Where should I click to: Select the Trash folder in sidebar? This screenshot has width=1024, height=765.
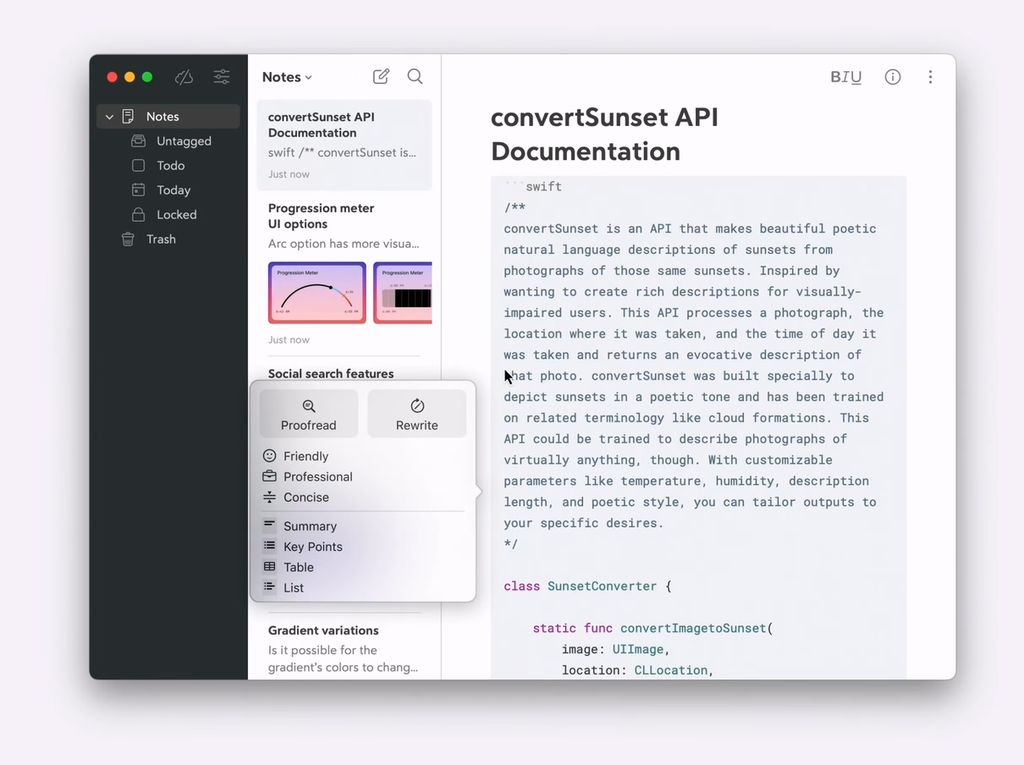coord(160,239)
